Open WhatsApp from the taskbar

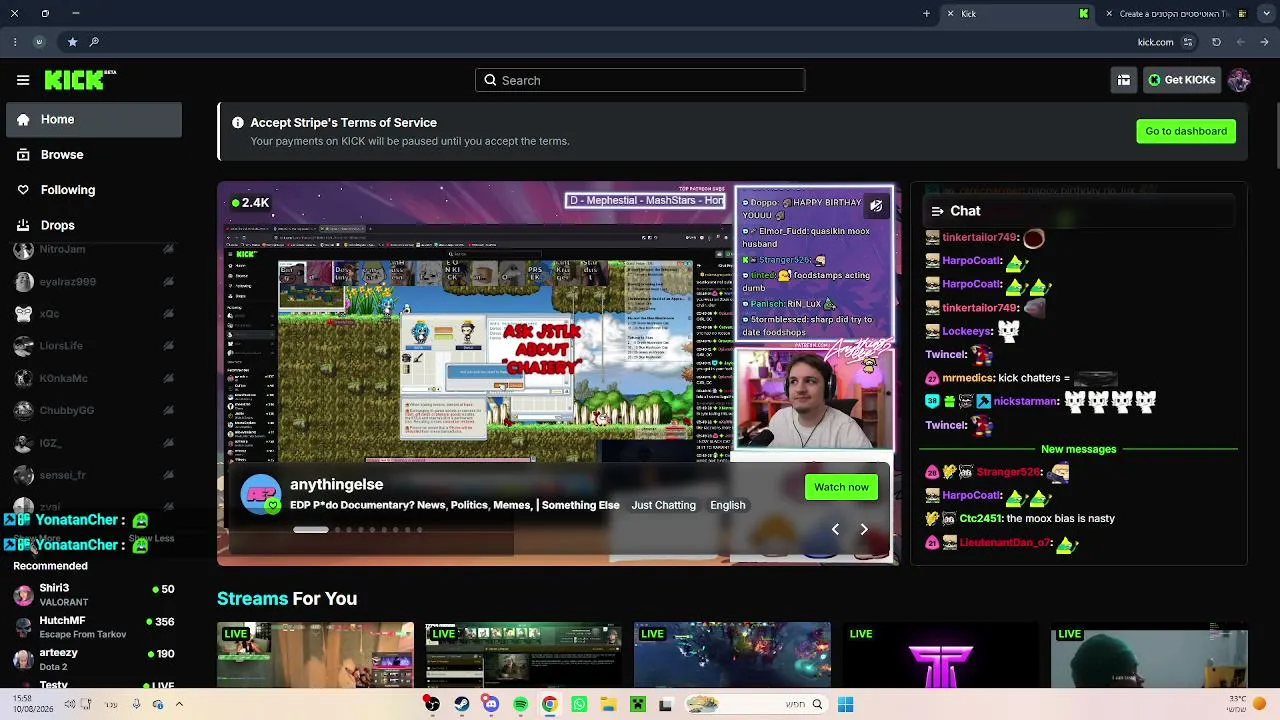coord(579,704)
